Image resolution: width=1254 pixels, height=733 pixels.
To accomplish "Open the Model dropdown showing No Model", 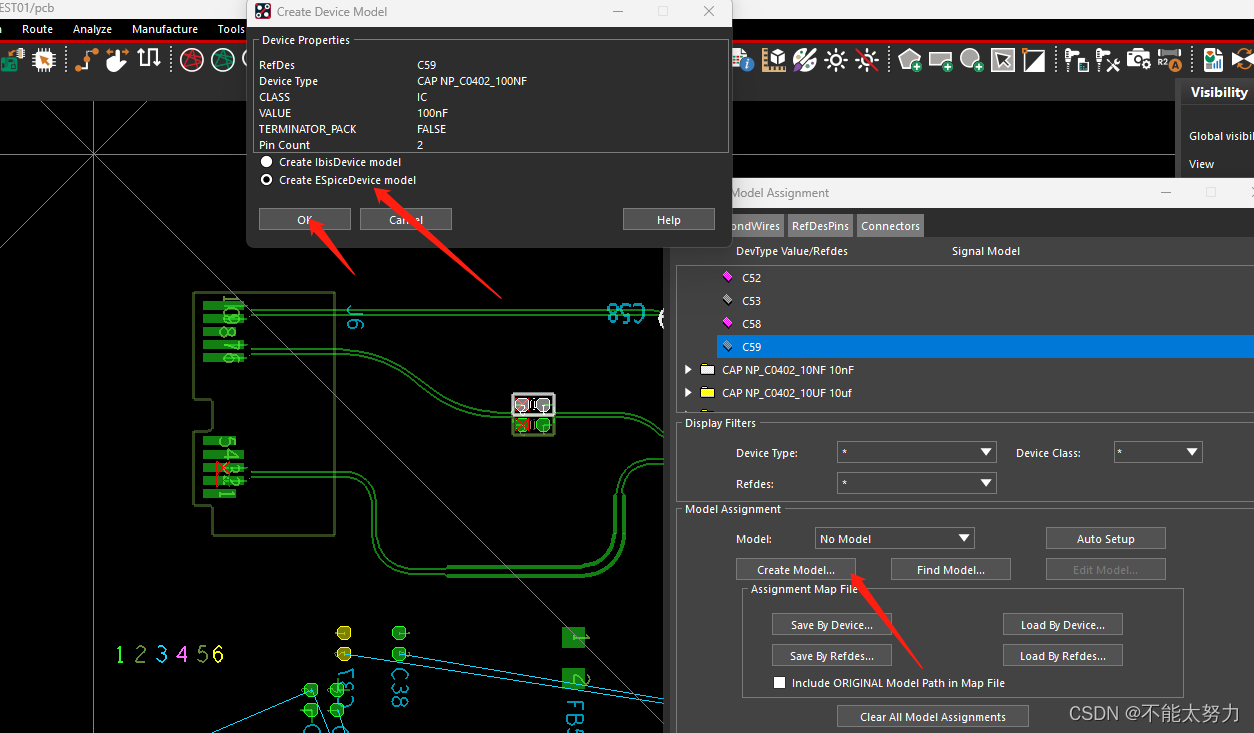I will pos(895,539).
